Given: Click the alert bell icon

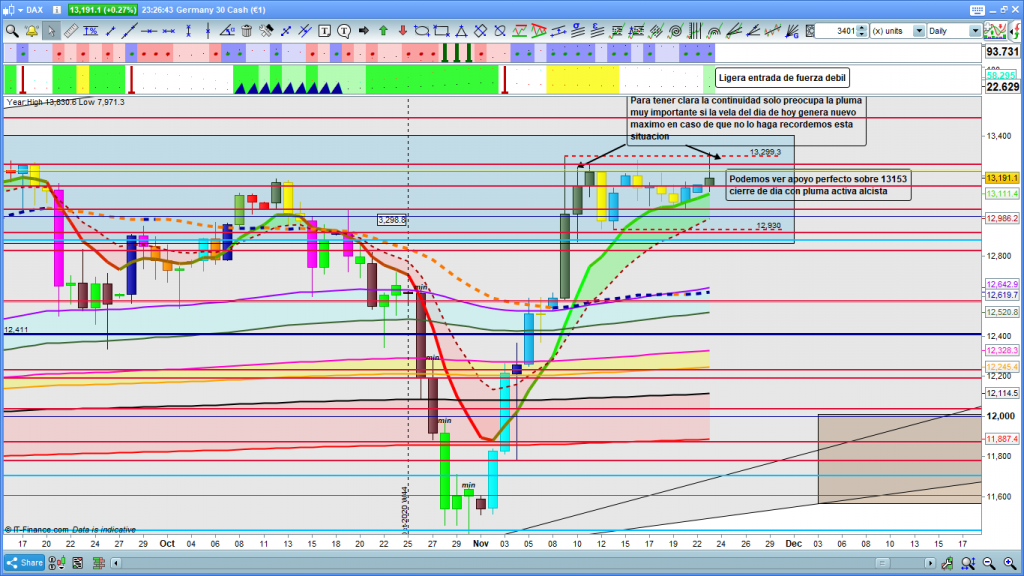Looking at the screenshot, I should tap(32, 31).
